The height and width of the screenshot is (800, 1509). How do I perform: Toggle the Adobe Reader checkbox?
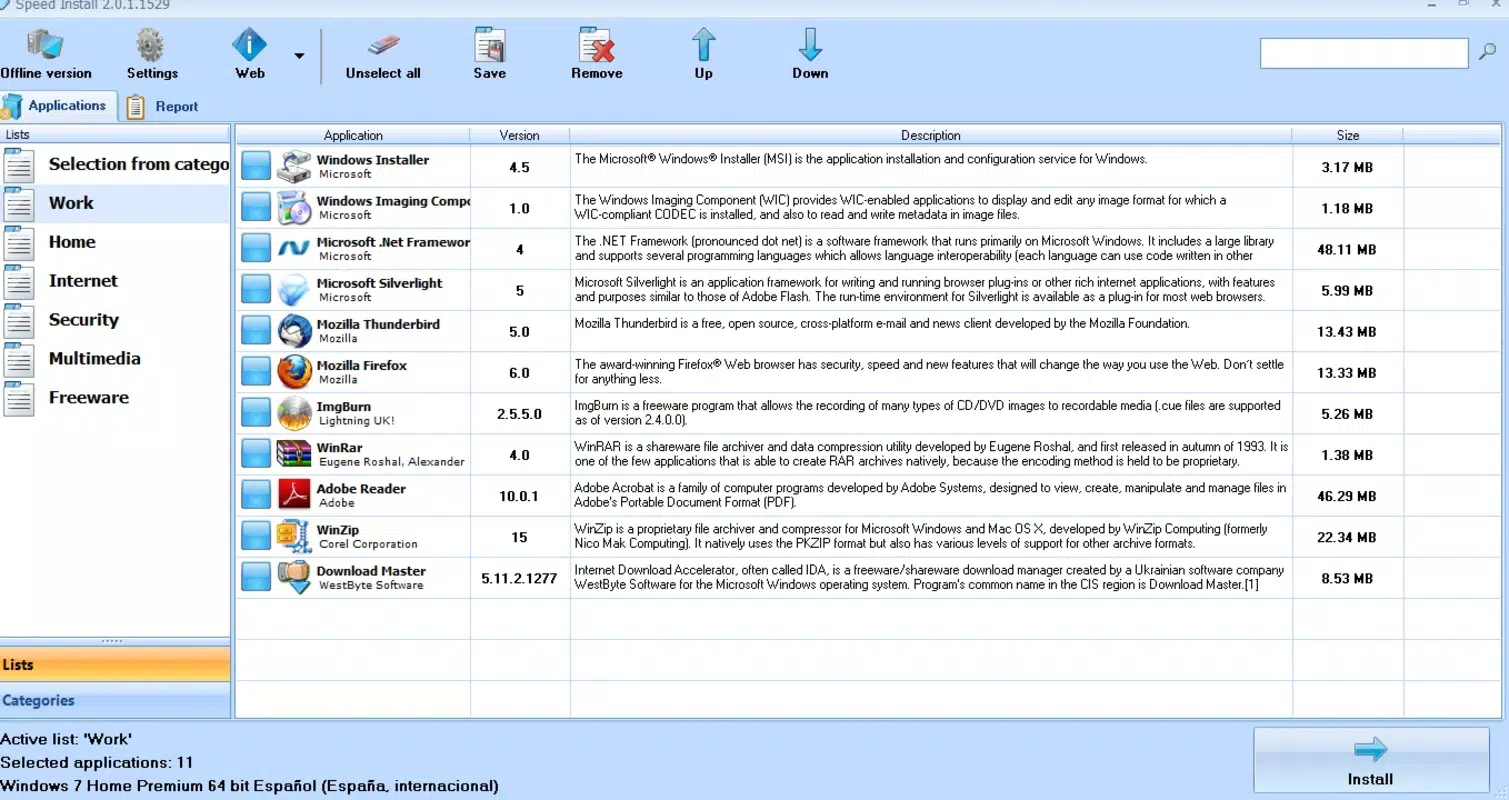tap(256, 494)
